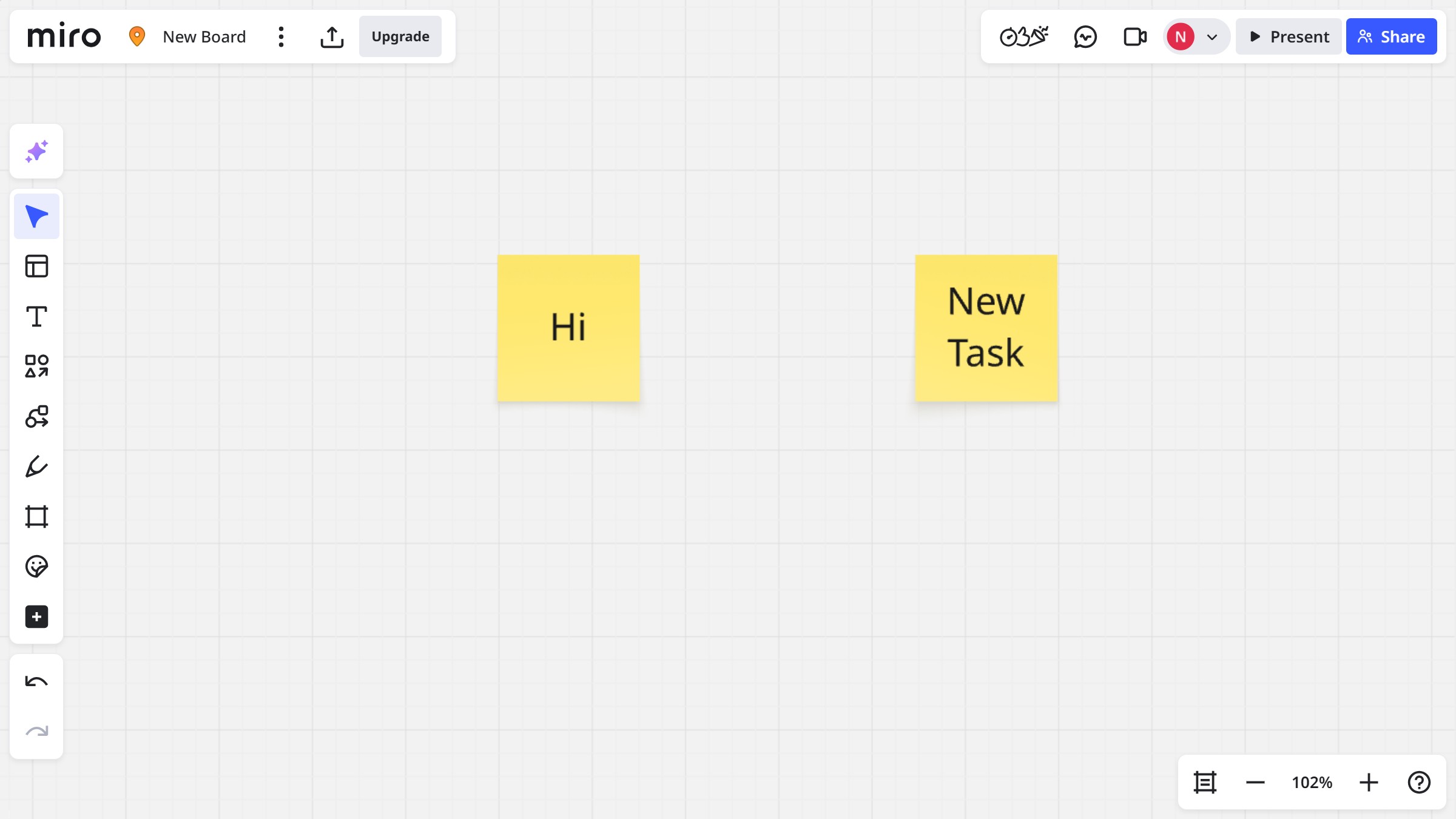Select the Text tool
Viewport: 1456px width, 819px height.
tap(36, 315)
